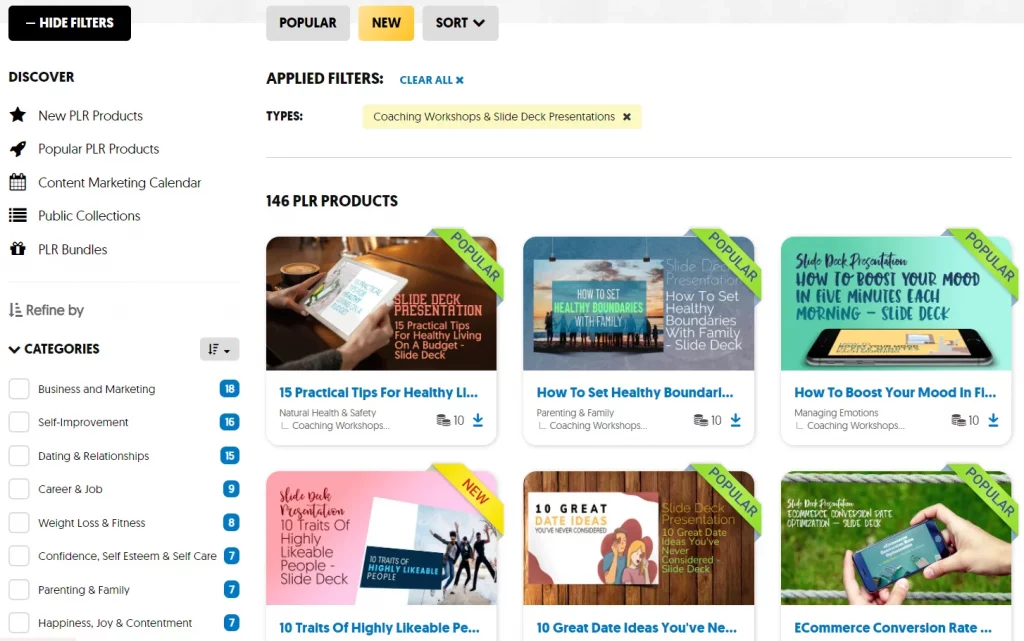Click the count badge 8 for Weight Loss & Fitness
The height and width of the screenshot is (641, 1024).
point(231,522)
